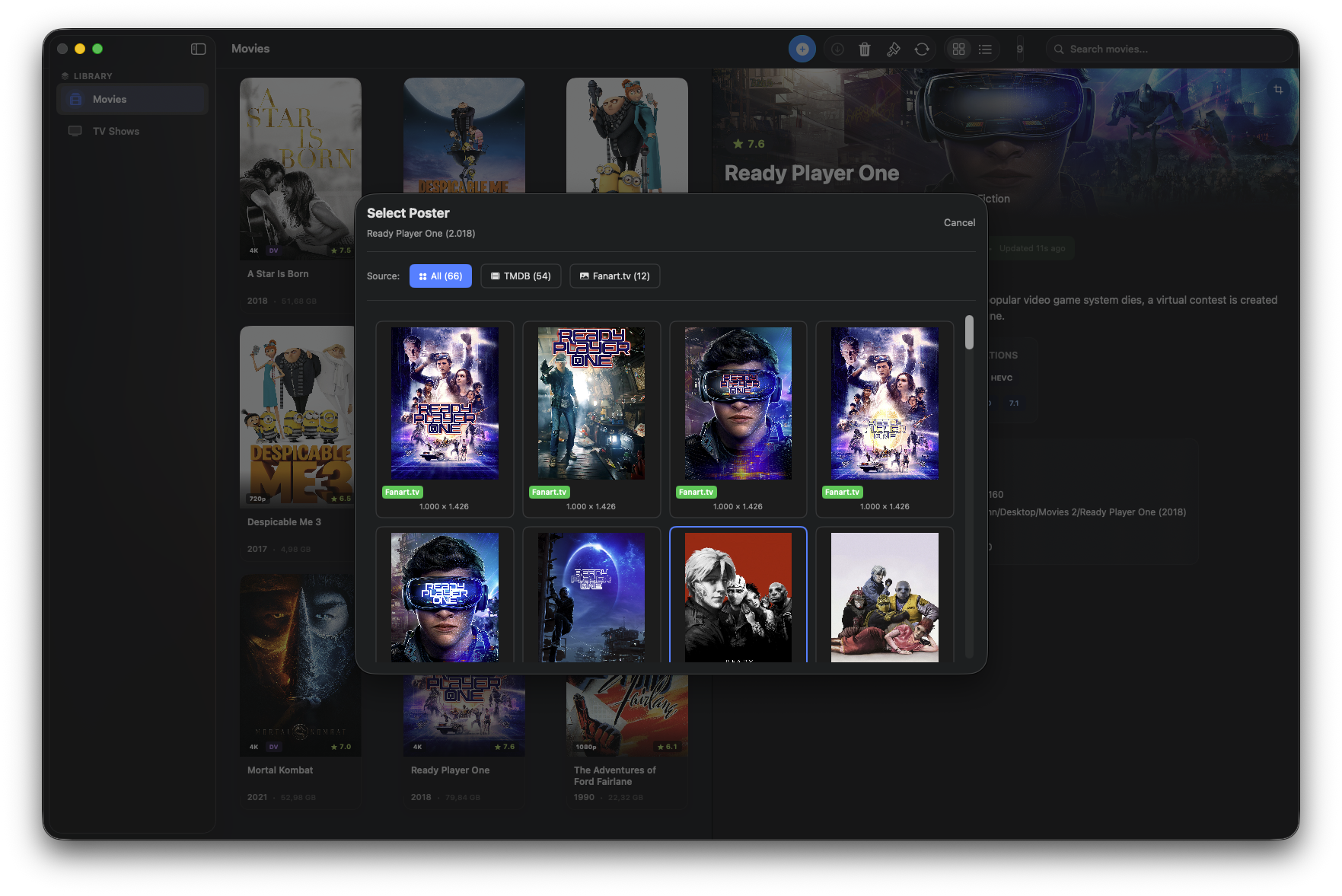The image size is (1342, 896).
Task: Filter posters by TMDB (54) source
Action: pos(521,276)
